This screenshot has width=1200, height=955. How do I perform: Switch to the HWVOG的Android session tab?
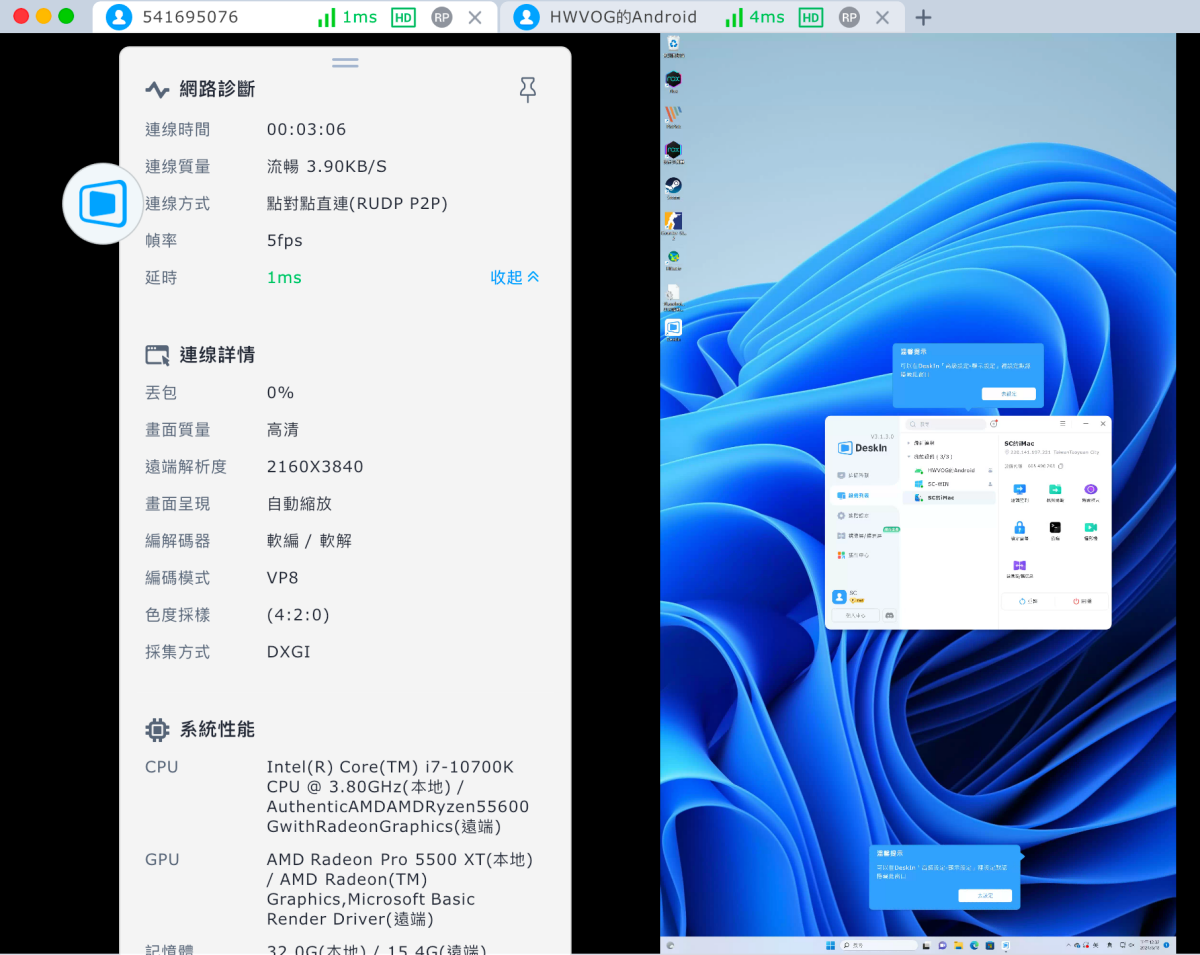[622, 18]
